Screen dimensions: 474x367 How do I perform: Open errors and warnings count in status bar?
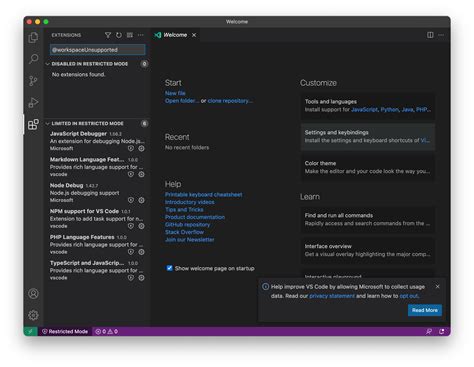coord(107,331)
